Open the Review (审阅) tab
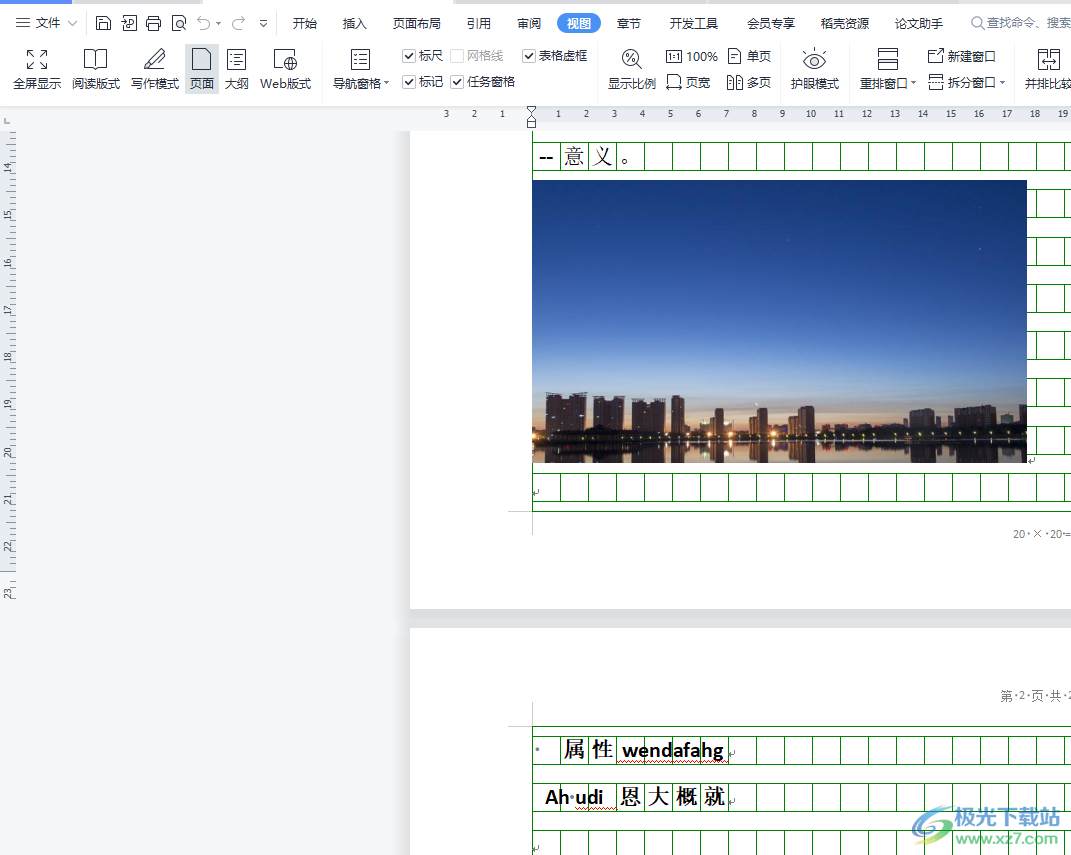The image size is (1071, 855). click(x=529, y=23)
